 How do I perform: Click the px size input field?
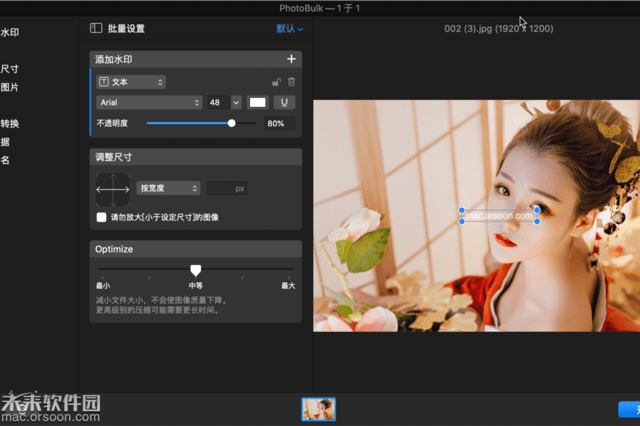[x=227, y=189]
